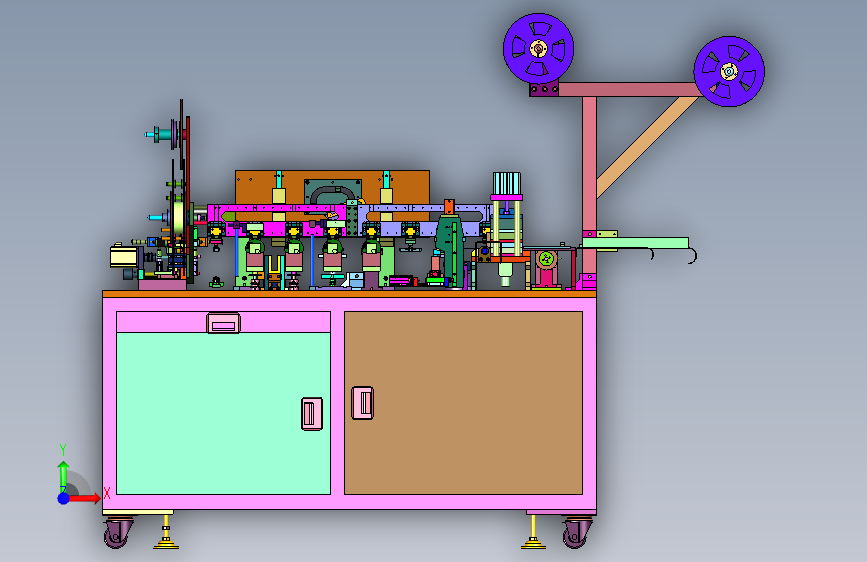Select the dark purple bracket under the left reel
Viewport: 867px width, 562px height.
pos(544,89)
